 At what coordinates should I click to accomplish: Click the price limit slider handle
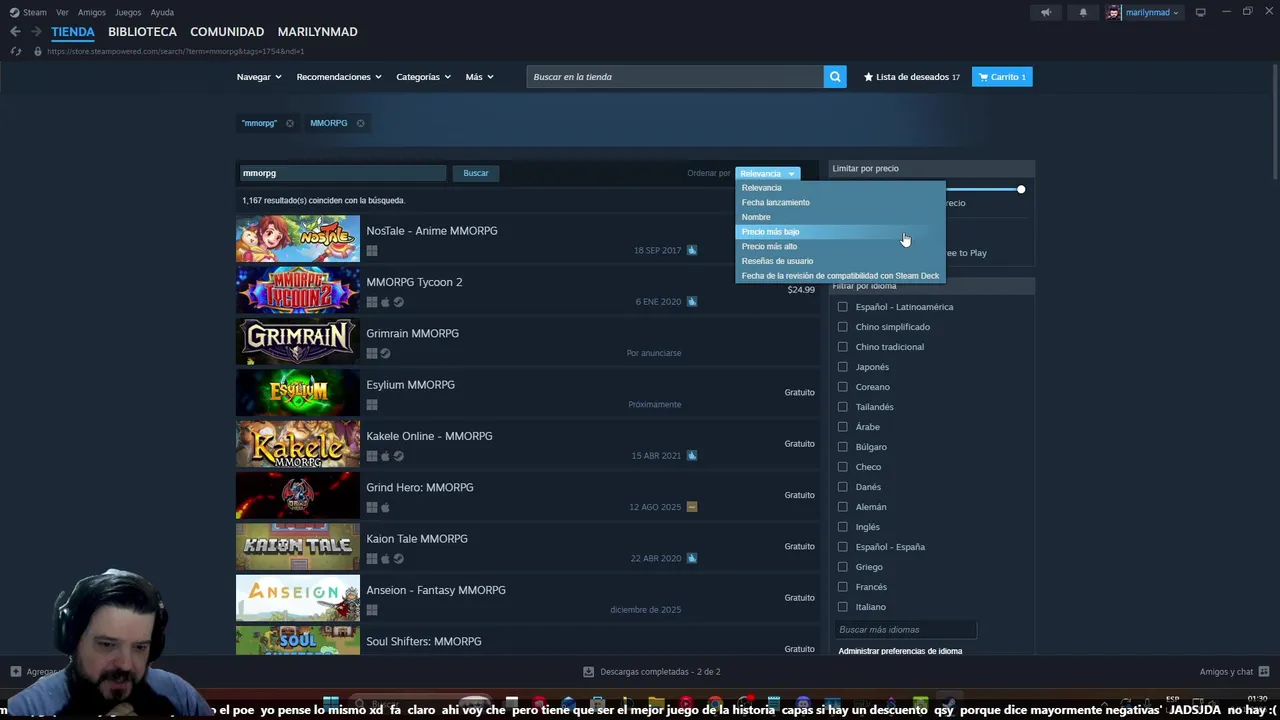click(1021, 189)
